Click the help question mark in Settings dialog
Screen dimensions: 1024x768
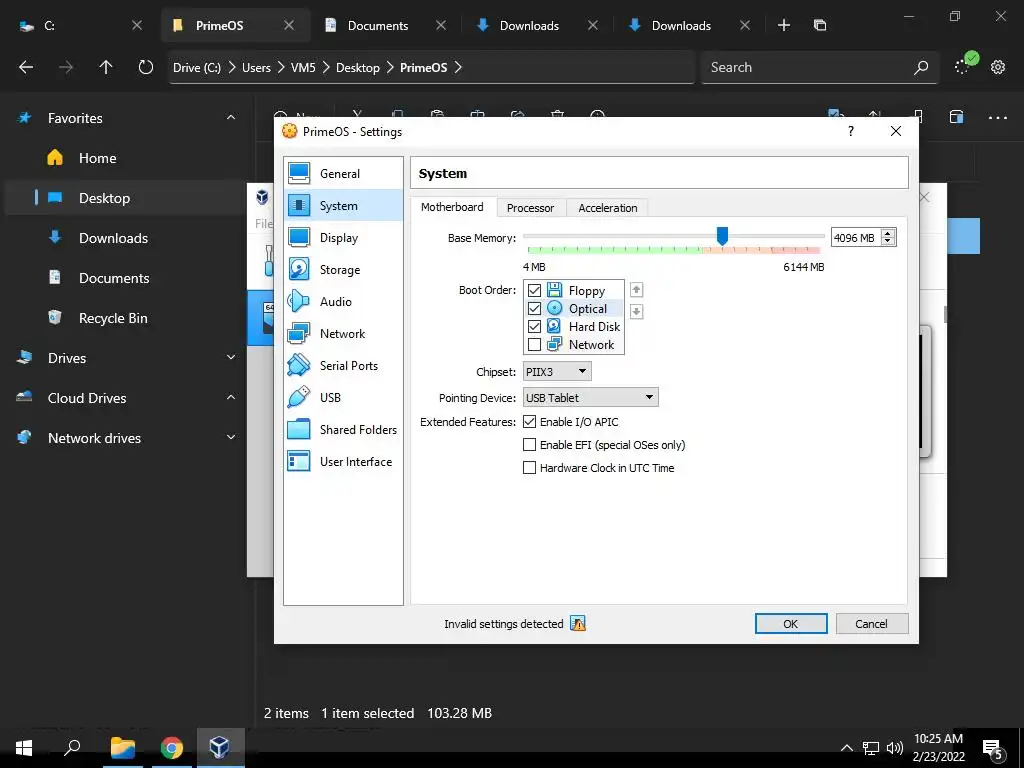click(850, 131)
